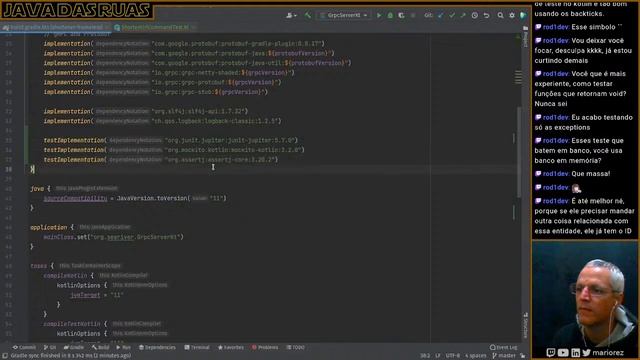
Task: Click the mockito-kotlin testImplementation line
Action: pyautogui.click(x=174, y=150)
